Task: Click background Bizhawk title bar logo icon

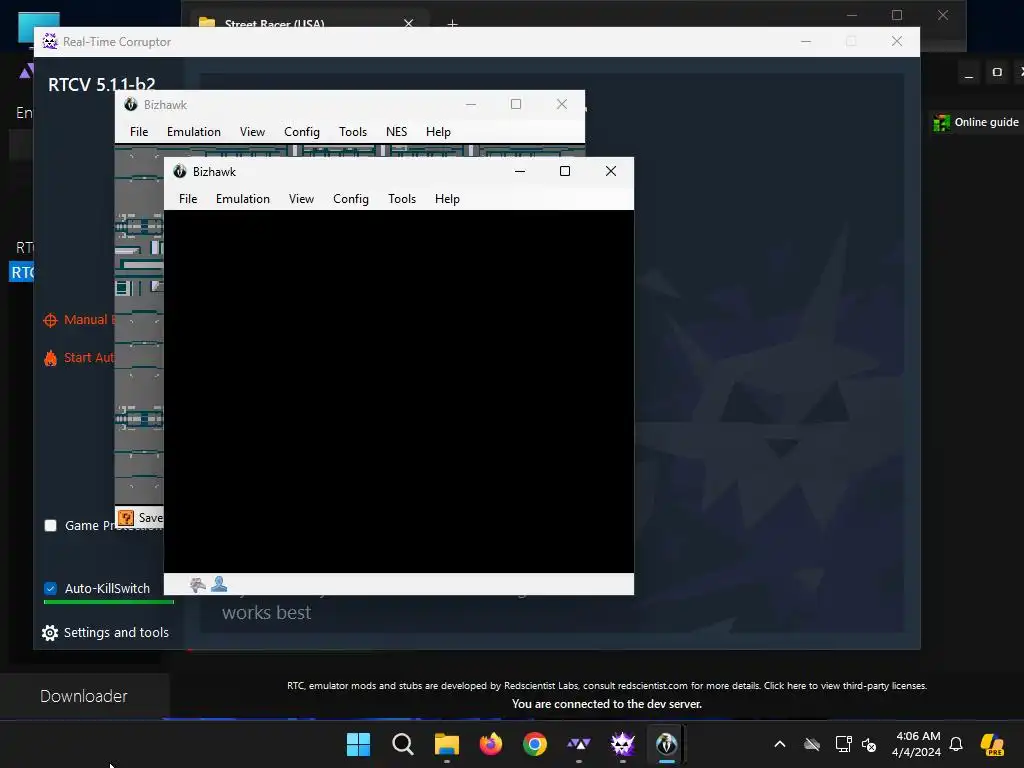Action: tap(131, 104)
